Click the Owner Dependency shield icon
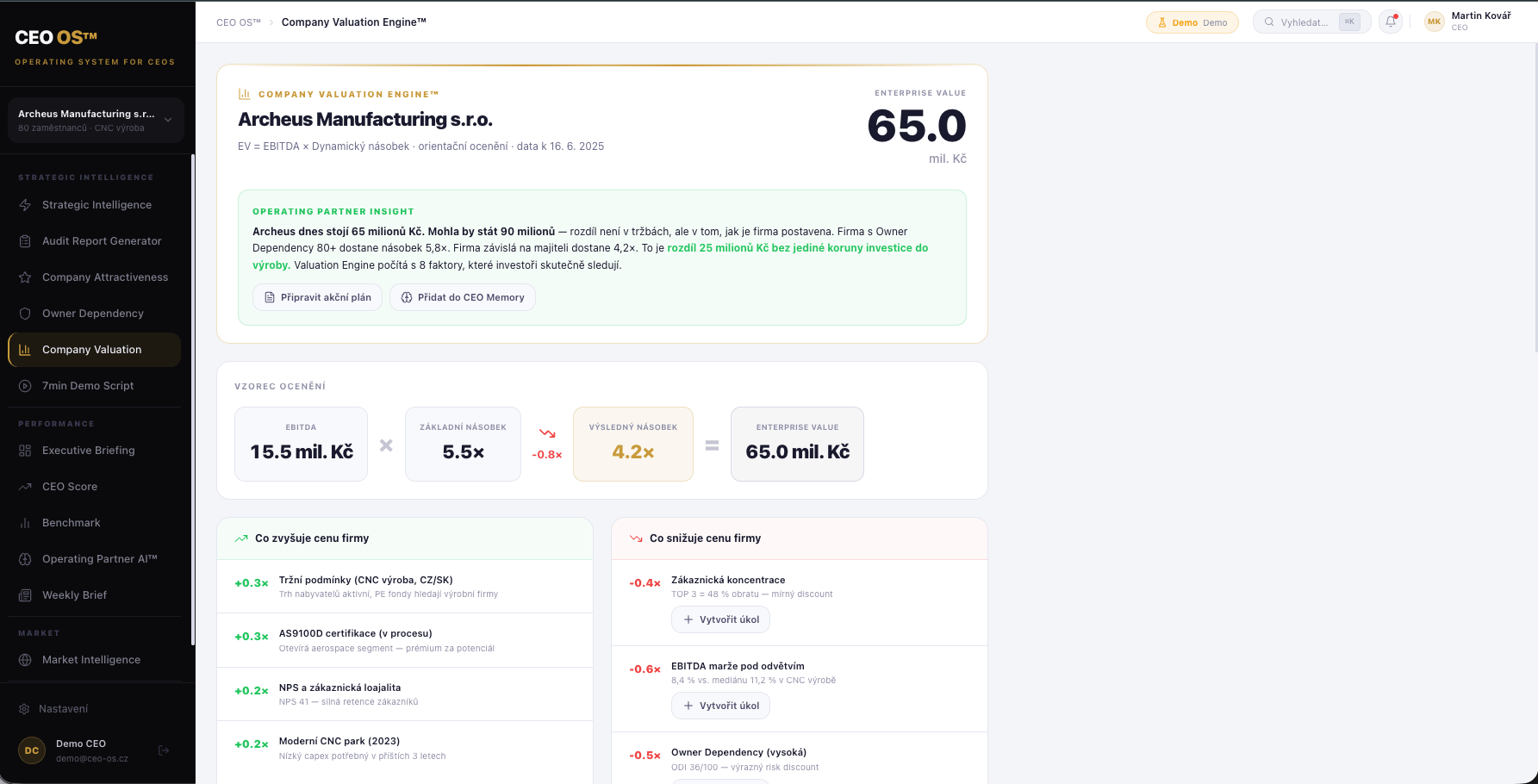 (25, 314)
